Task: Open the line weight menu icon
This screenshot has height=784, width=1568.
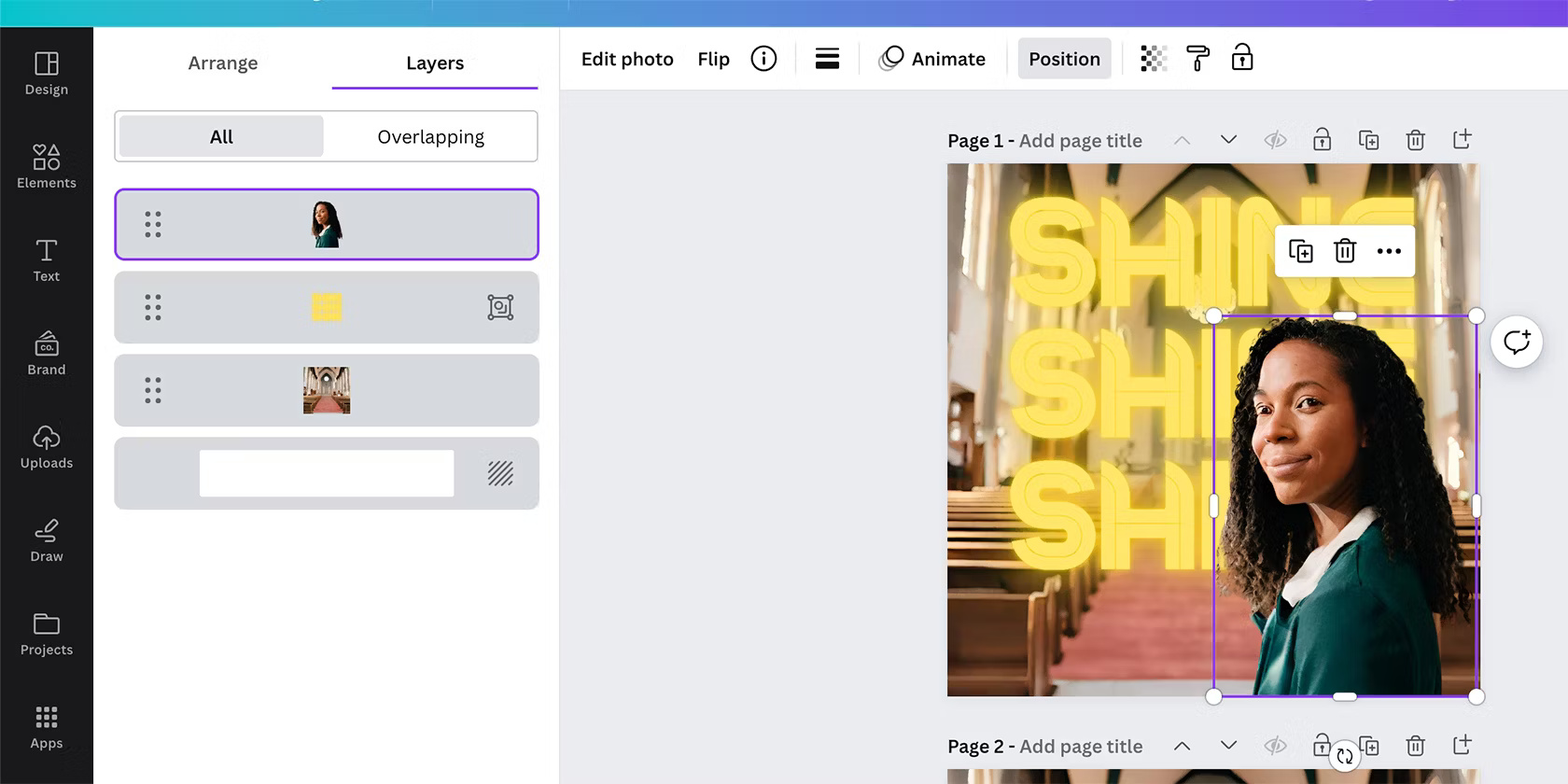Action: [827, 59]
